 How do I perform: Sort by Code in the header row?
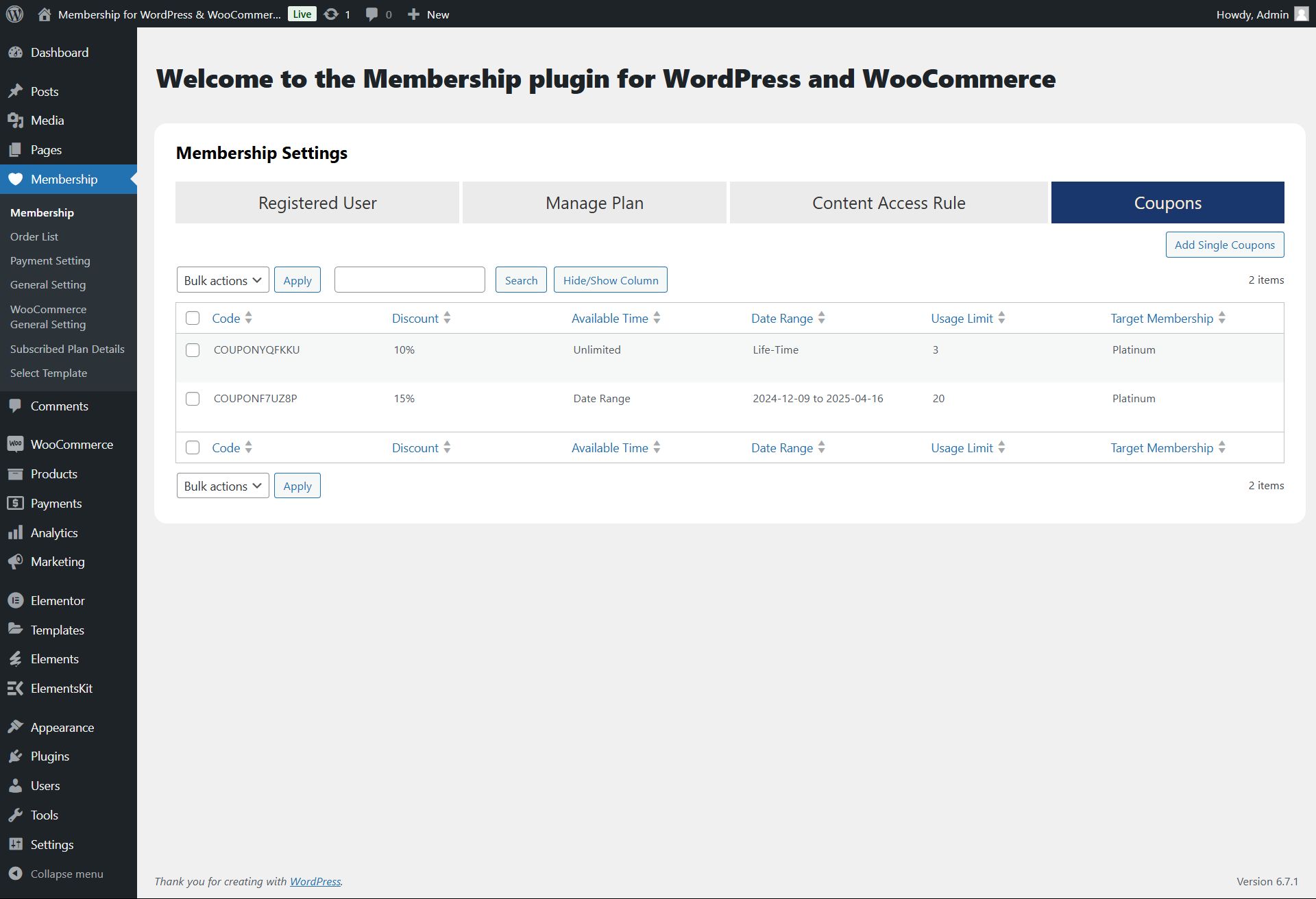(232, 318)
